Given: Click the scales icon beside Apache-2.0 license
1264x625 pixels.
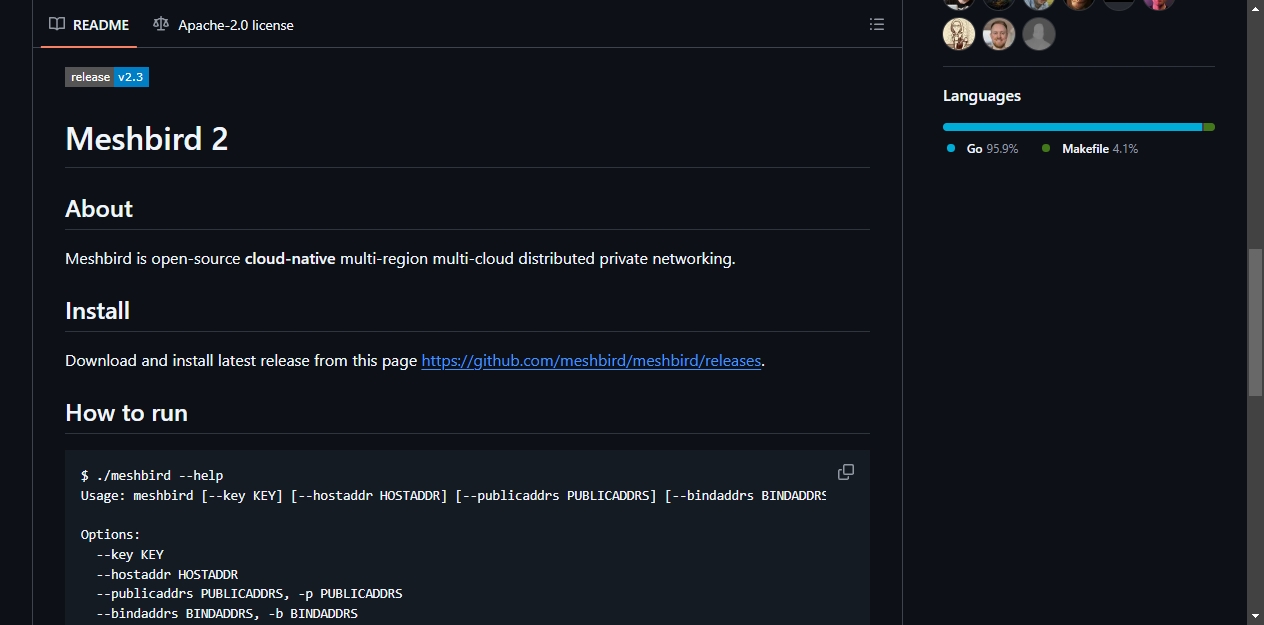Looking at the screenshot, I should (x=161, y=25).
